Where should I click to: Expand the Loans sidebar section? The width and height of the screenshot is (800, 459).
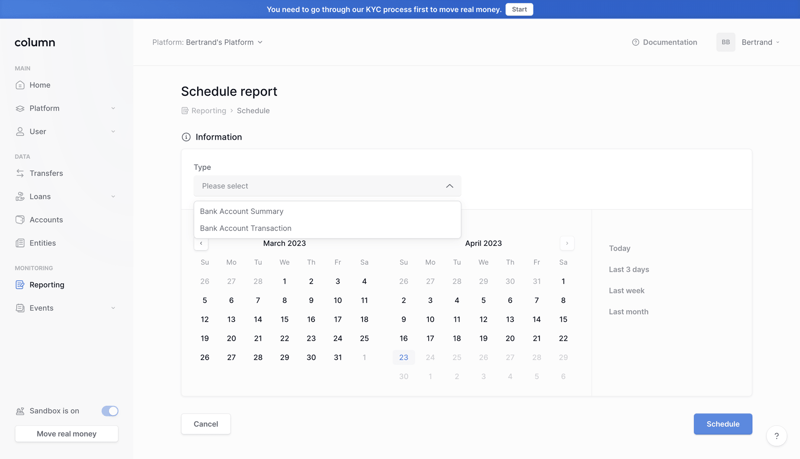[x=113, y=196]
